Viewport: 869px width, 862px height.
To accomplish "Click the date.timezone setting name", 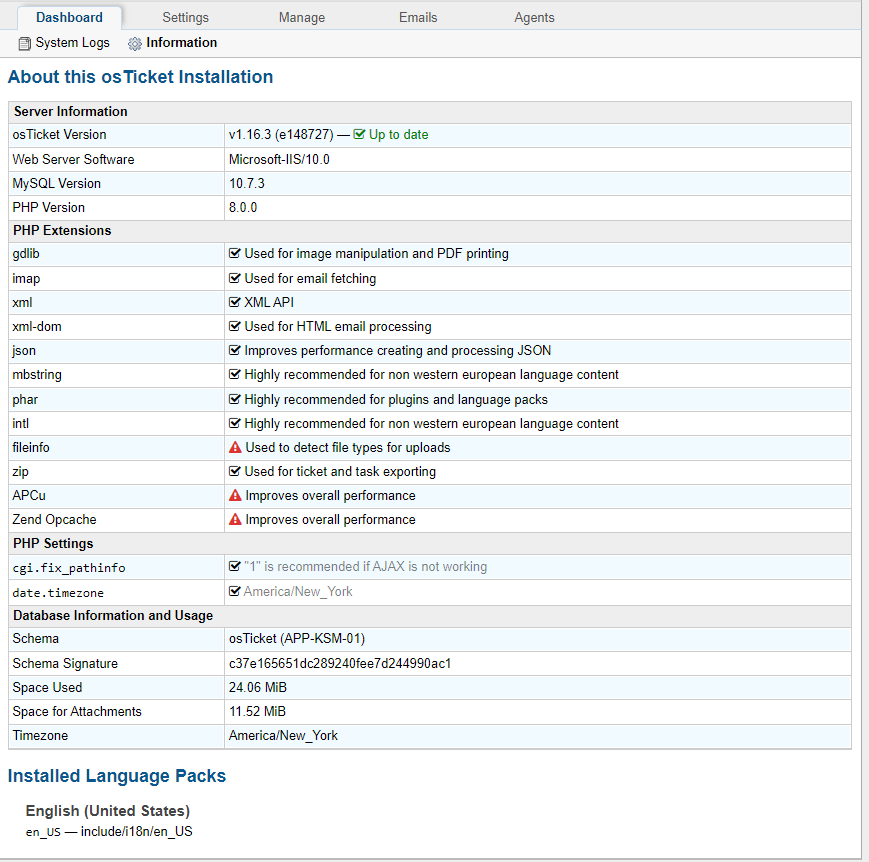I will coord(58,593).
